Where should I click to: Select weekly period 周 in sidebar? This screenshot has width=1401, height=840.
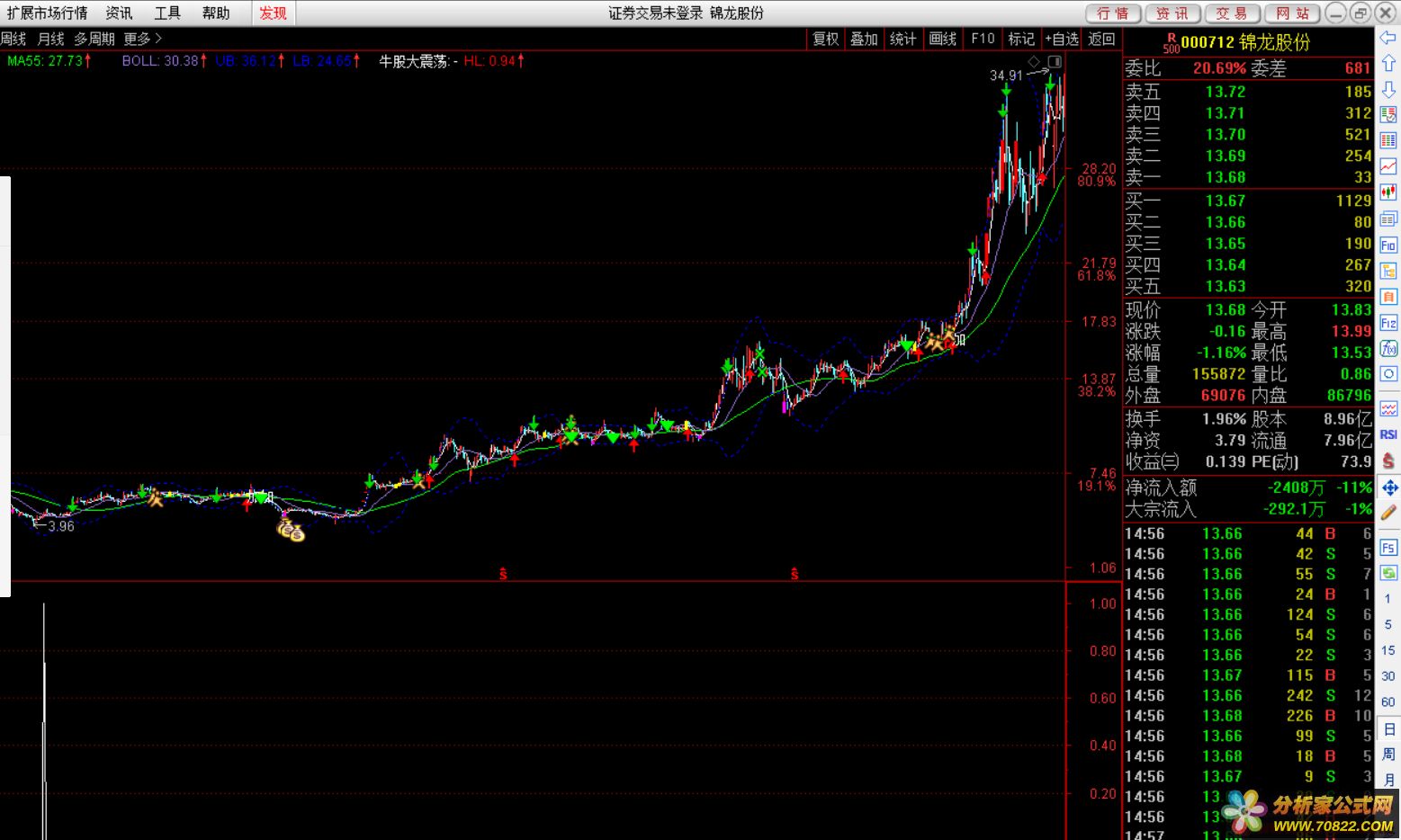pyautogui.click(x=1388, y=755)
